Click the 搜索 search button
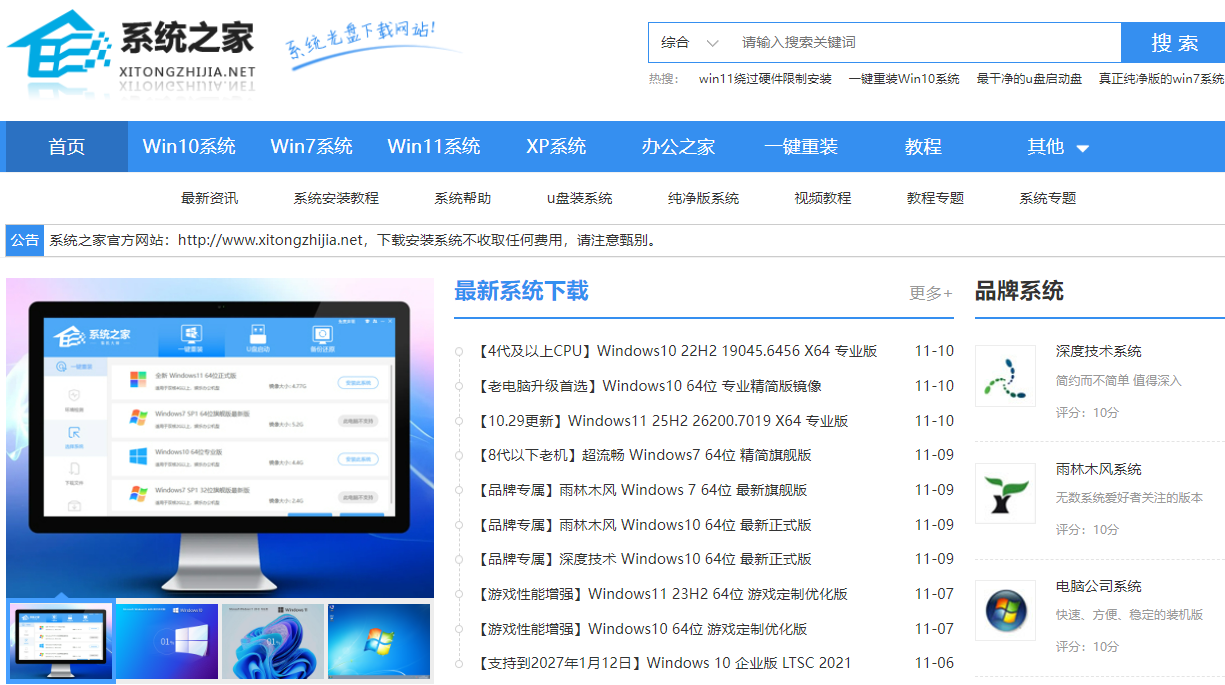 [1173, 42]
